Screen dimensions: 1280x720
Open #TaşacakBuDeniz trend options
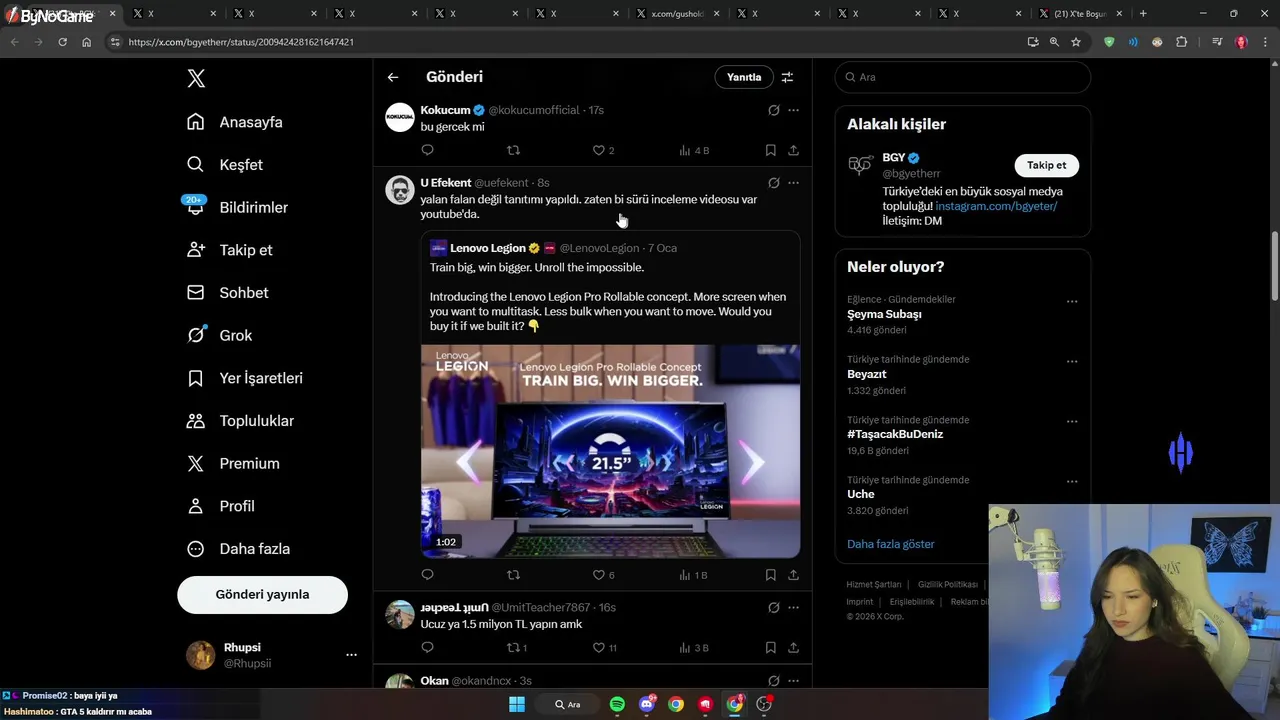[1072, 421]
